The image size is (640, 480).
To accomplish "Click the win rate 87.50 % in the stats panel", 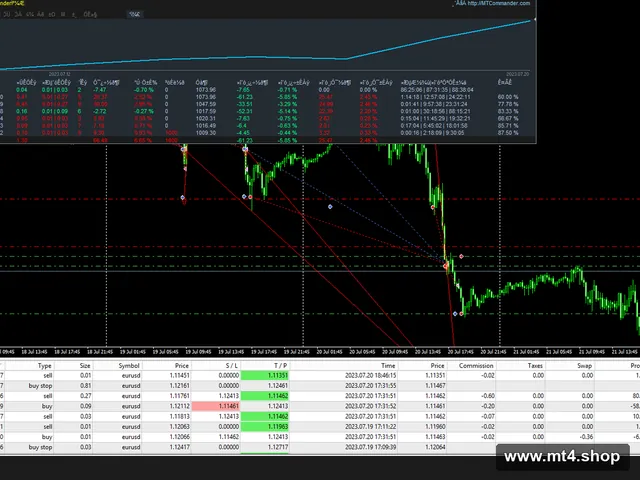I will [x=508, y=133].
